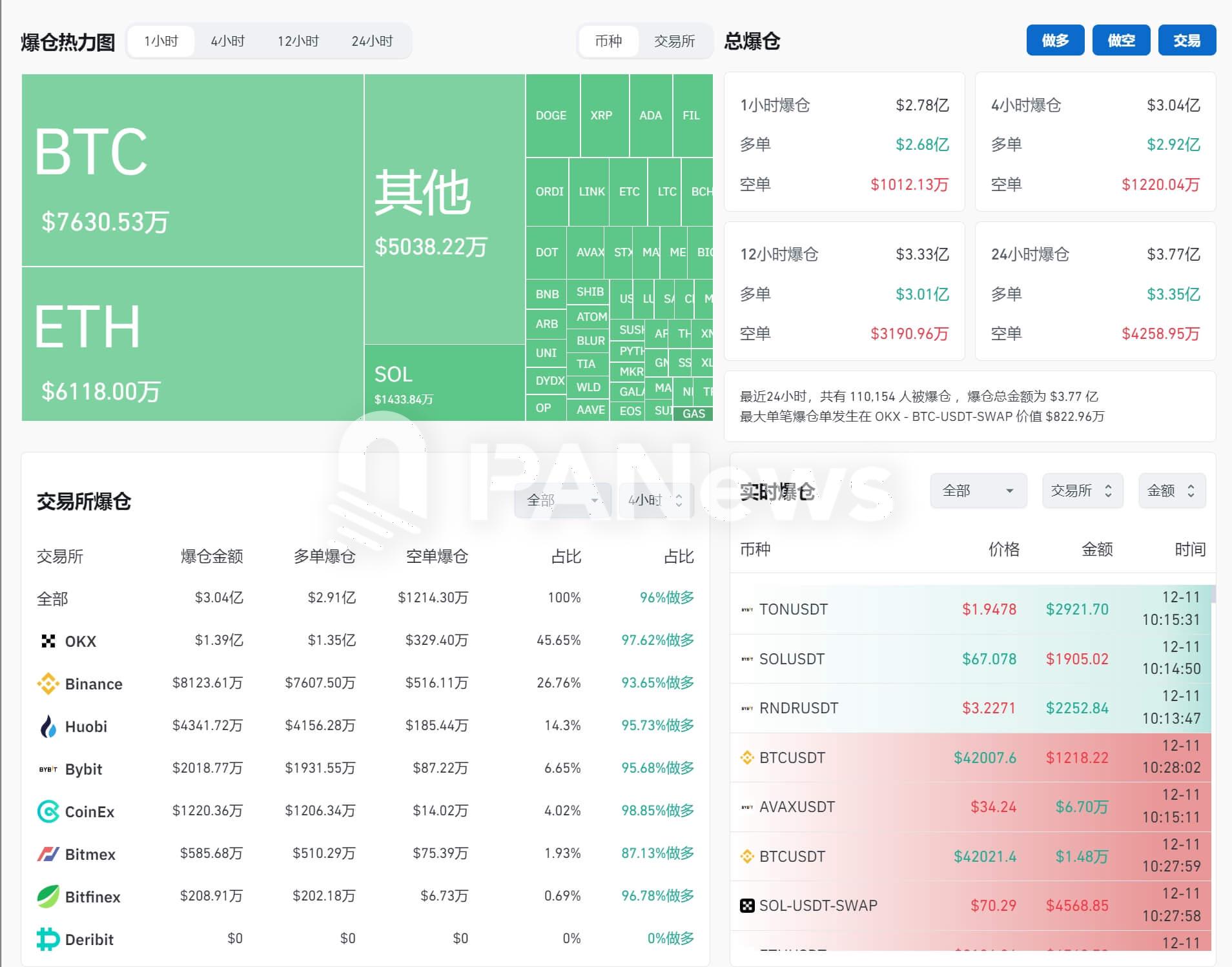Click the 交易 blue button

[1187, 40]
